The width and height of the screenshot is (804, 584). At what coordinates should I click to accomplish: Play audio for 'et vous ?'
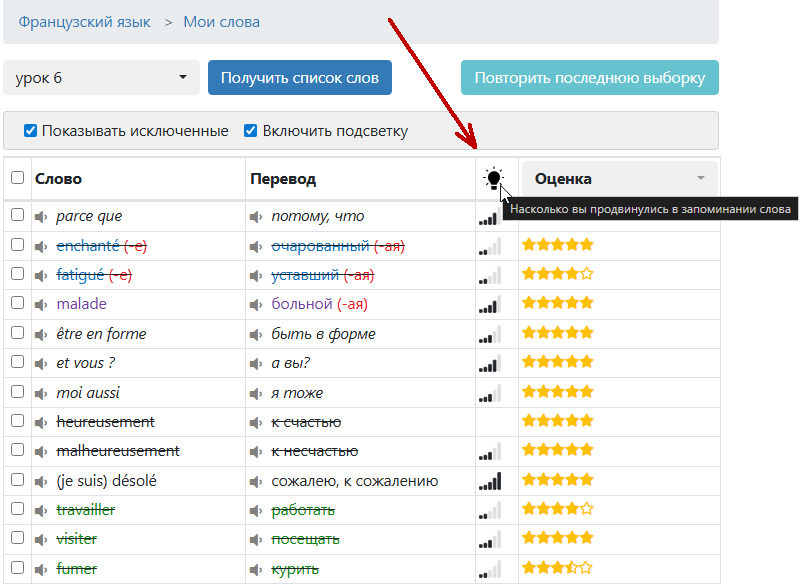41,364
